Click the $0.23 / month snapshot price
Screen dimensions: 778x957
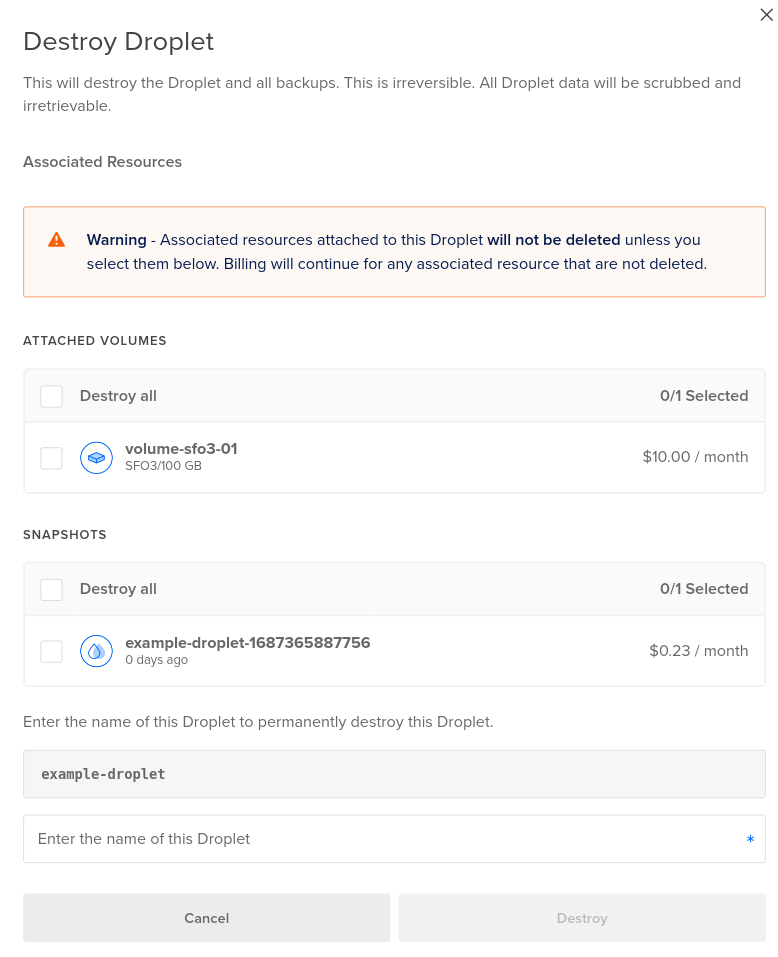click(699, 651)
